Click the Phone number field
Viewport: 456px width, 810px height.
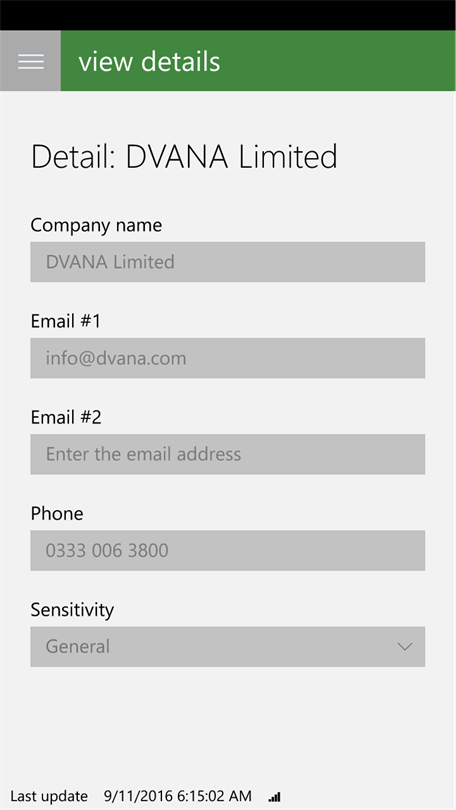coord(228,550)
